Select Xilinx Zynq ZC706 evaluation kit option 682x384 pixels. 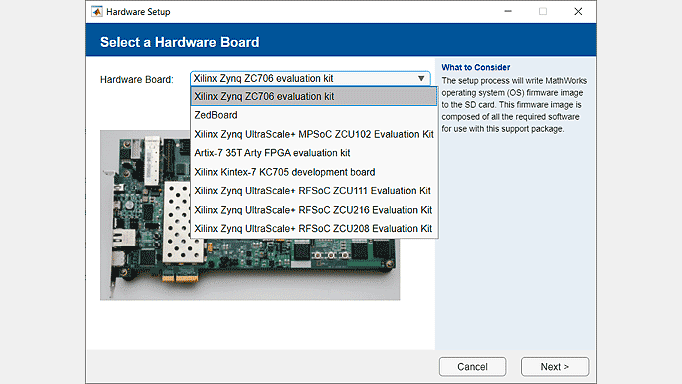coord(314,96)
